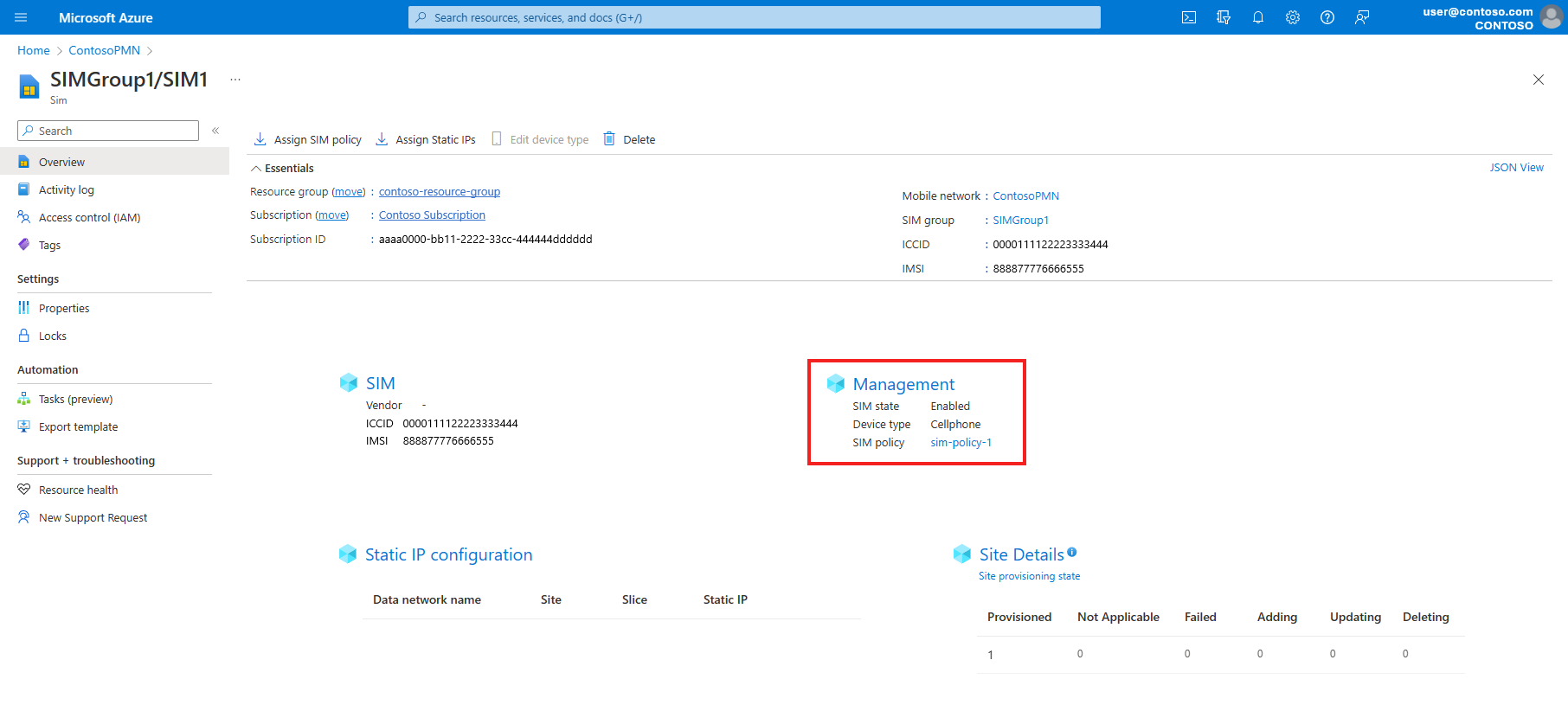Click Assign Static IPs button
The image size is (1568, 724).
pos(426,139)
